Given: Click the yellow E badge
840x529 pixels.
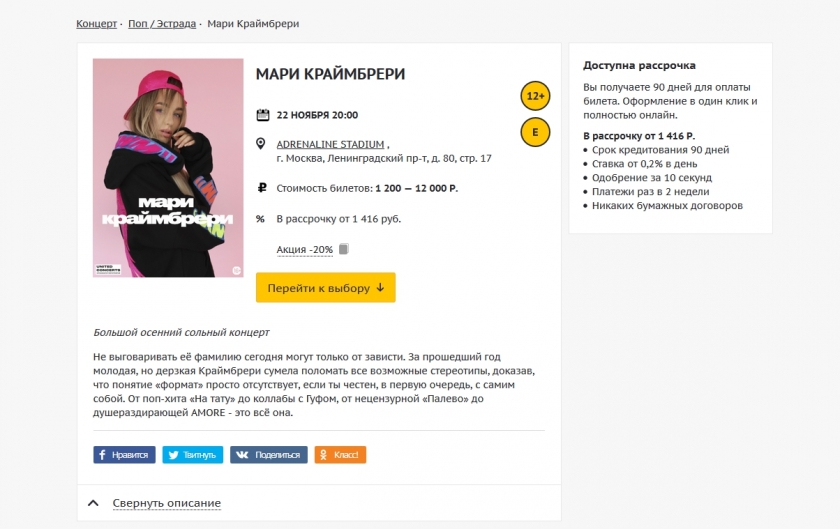Looking at the screenshot, I should 535,132.
